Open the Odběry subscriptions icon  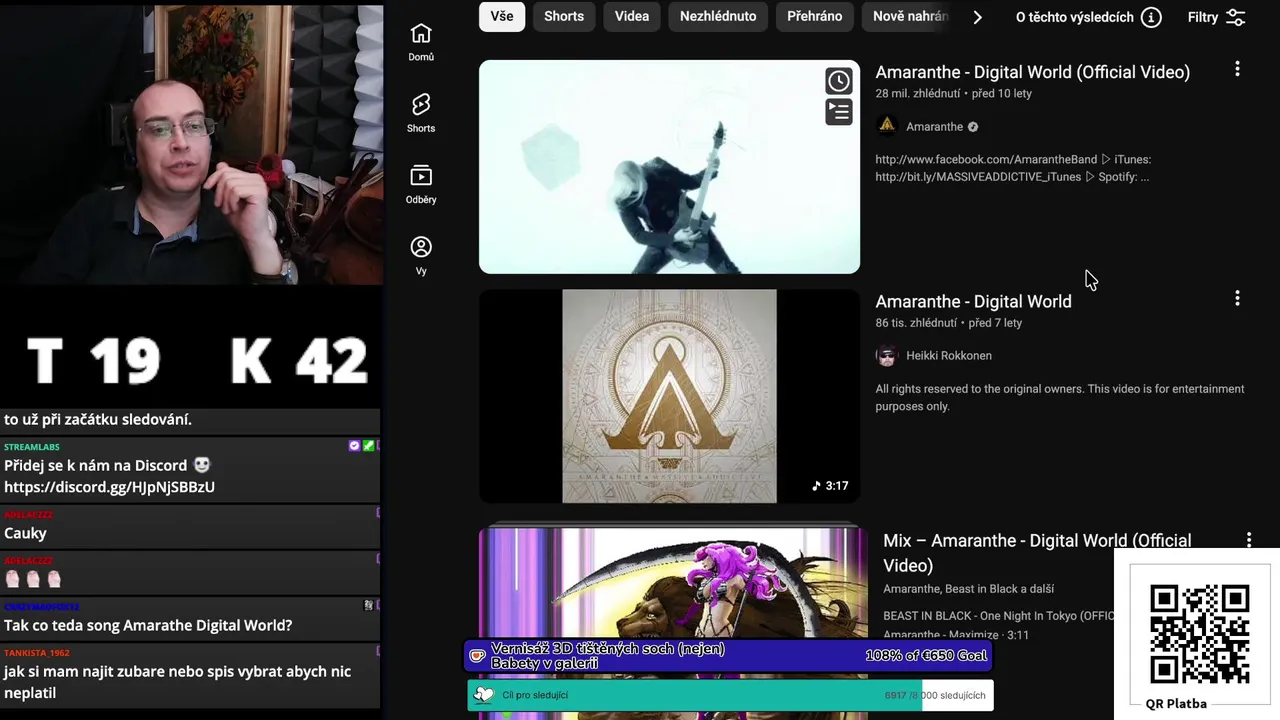click(x=421, y=176)
